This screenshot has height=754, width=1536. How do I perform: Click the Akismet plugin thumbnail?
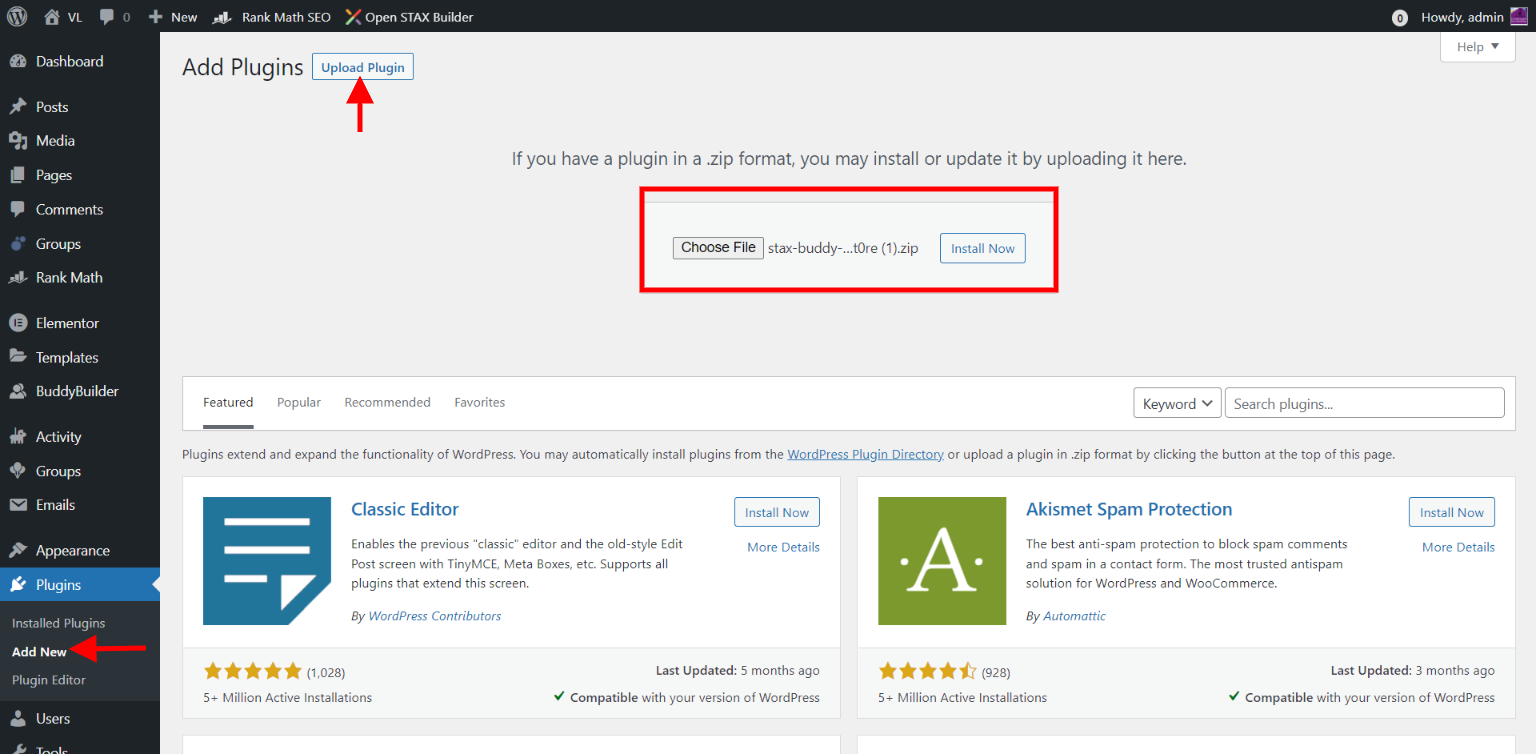pos(942,561)
